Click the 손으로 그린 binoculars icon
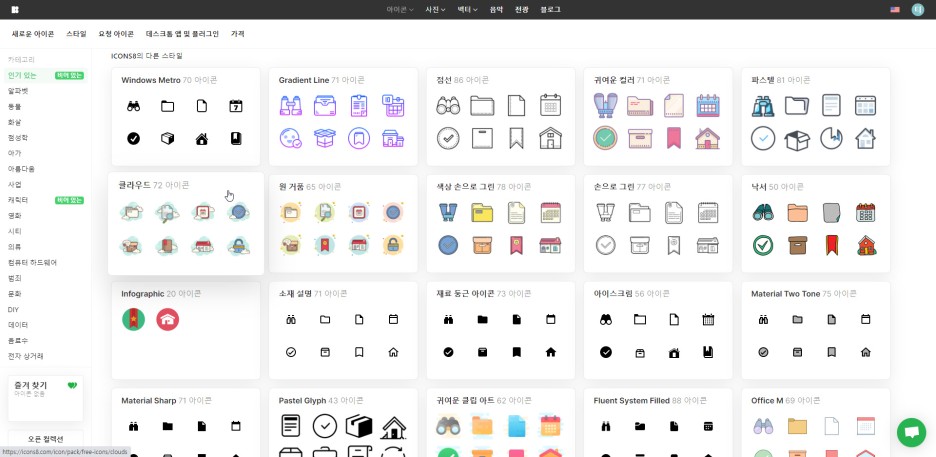The width and height of the screenshot is (936, 457). tap(605, 212)
